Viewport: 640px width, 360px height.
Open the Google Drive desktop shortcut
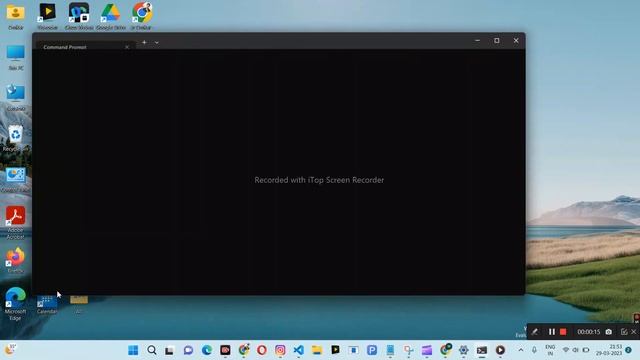[x=111, y=16]
